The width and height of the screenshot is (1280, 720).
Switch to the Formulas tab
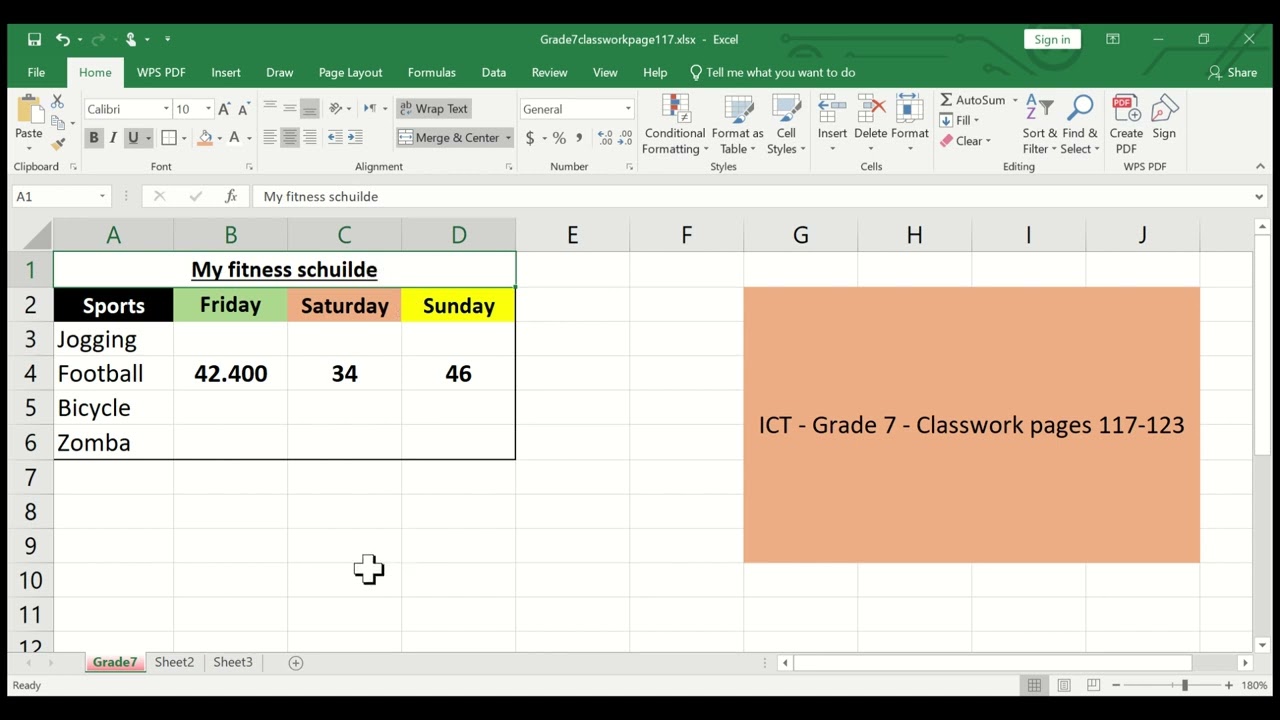(432, 72)
